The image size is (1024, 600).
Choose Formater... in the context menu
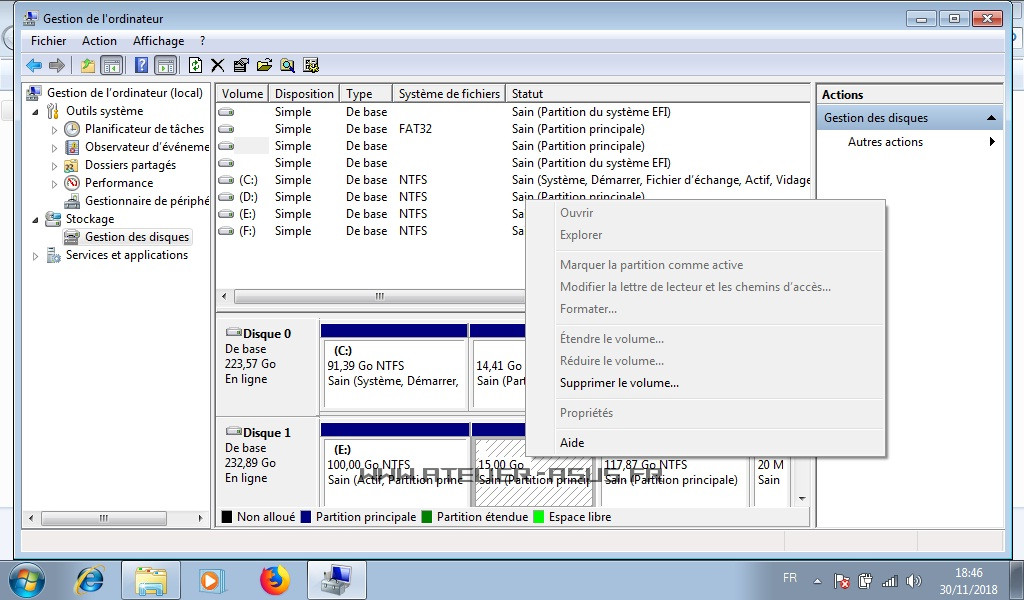588,309
